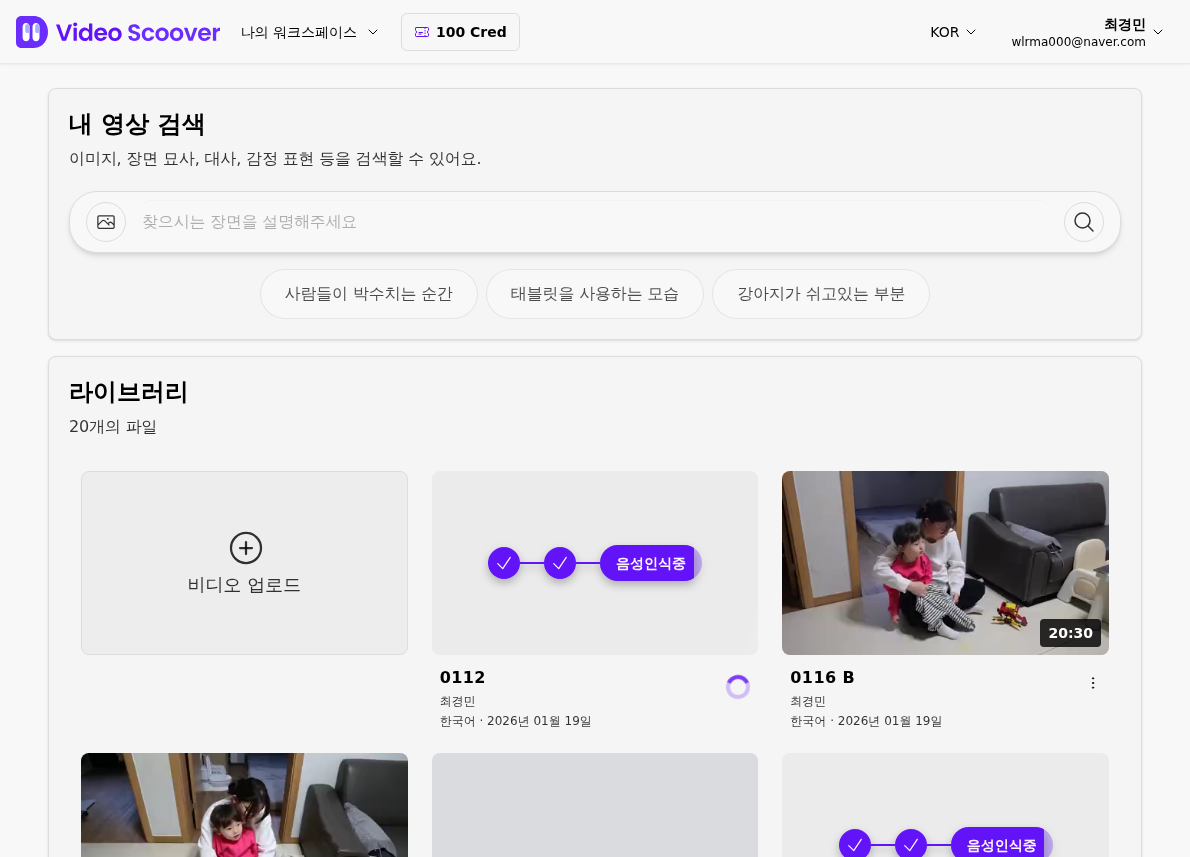
Task: Choose the 강아지가 쉬고있는 부분 suggestion
Action: point(820,294)
